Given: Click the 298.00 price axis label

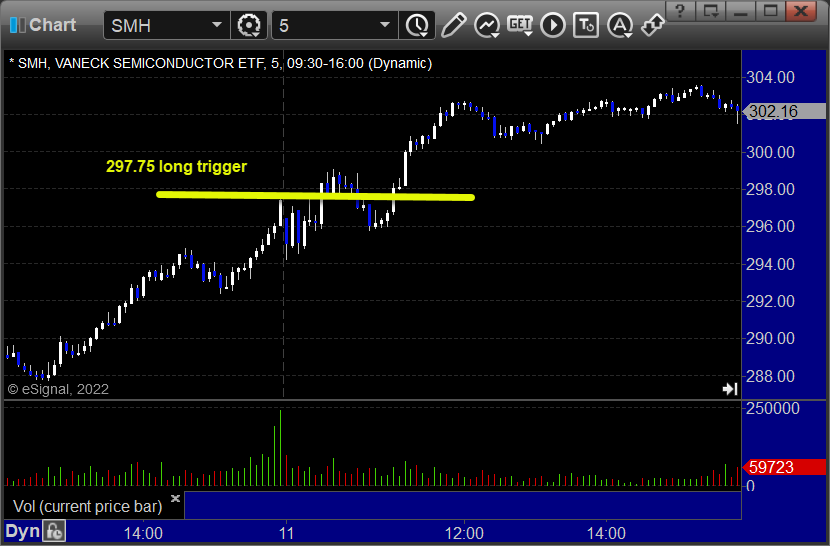Looking at the screenshot, I should [x=770, y=189].
